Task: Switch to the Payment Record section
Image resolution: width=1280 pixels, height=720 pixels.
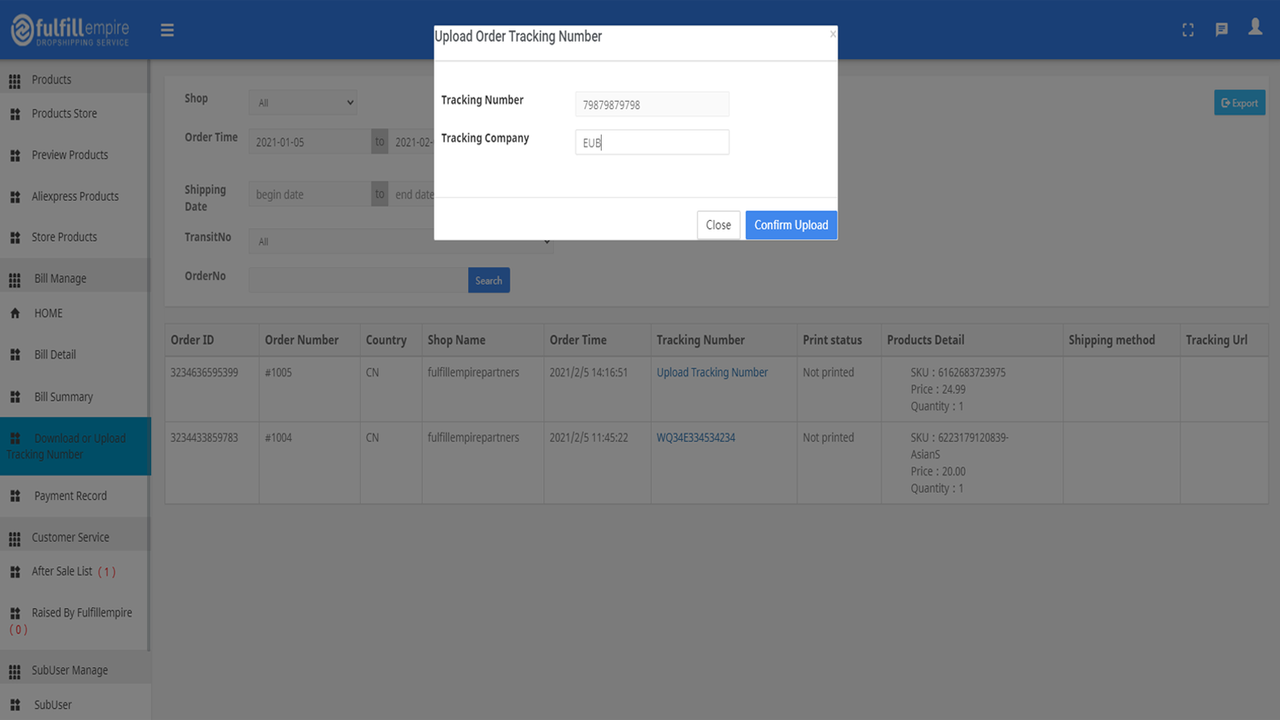Action: pos(68,495)
